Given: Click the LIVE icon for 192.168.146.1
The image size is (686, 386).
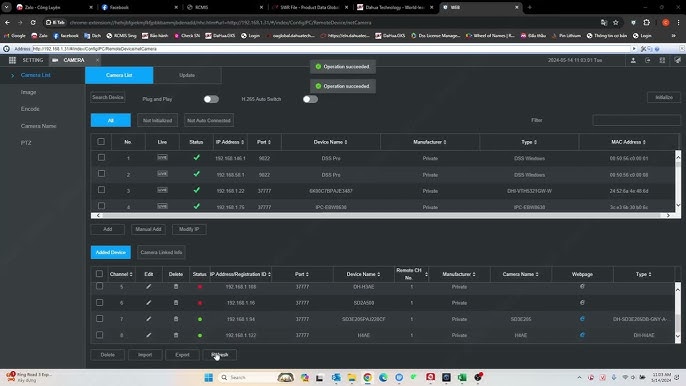Looking at the screenshot, I should pos(162,158).
